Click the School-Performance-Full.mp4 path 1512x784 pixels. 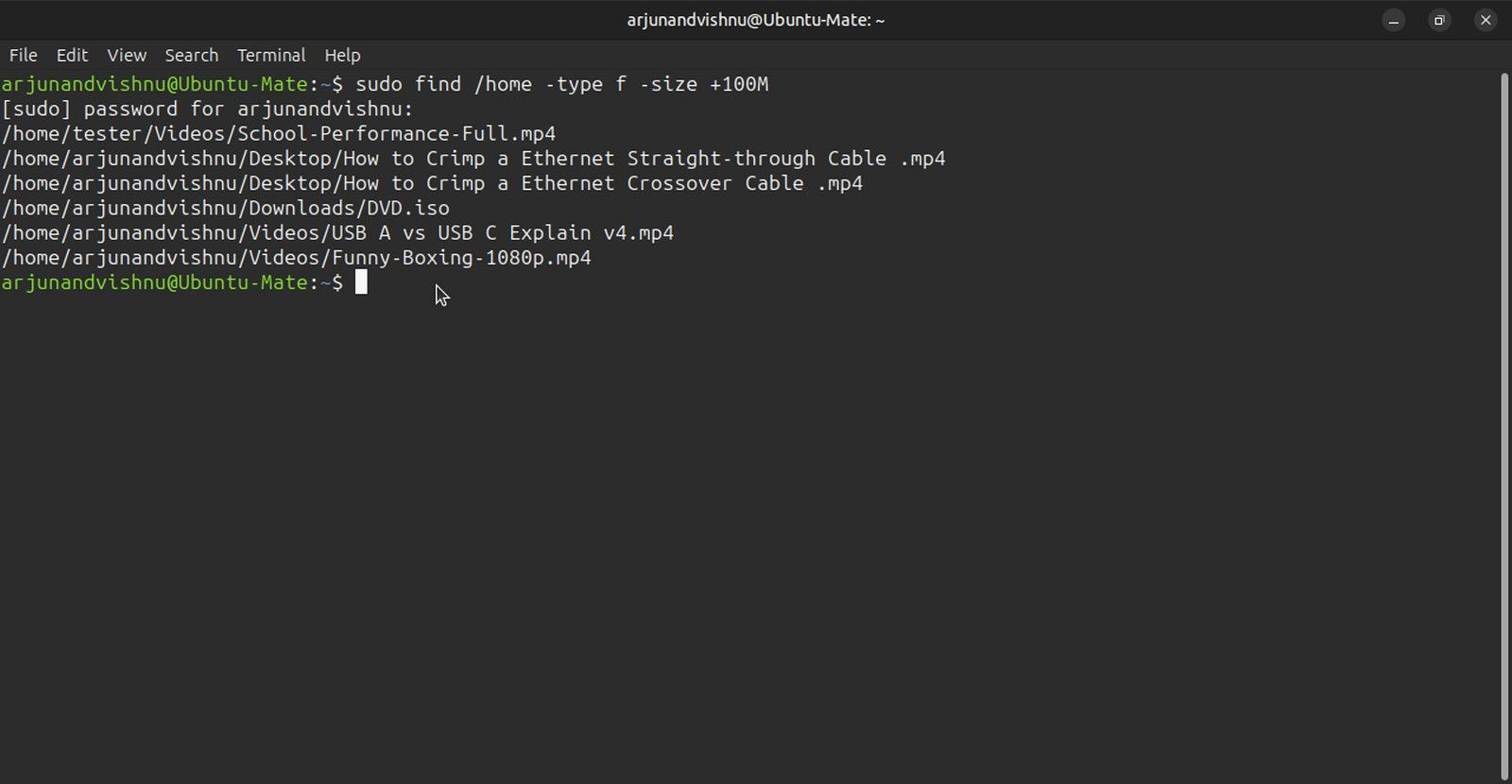click(x=279, y=134)
